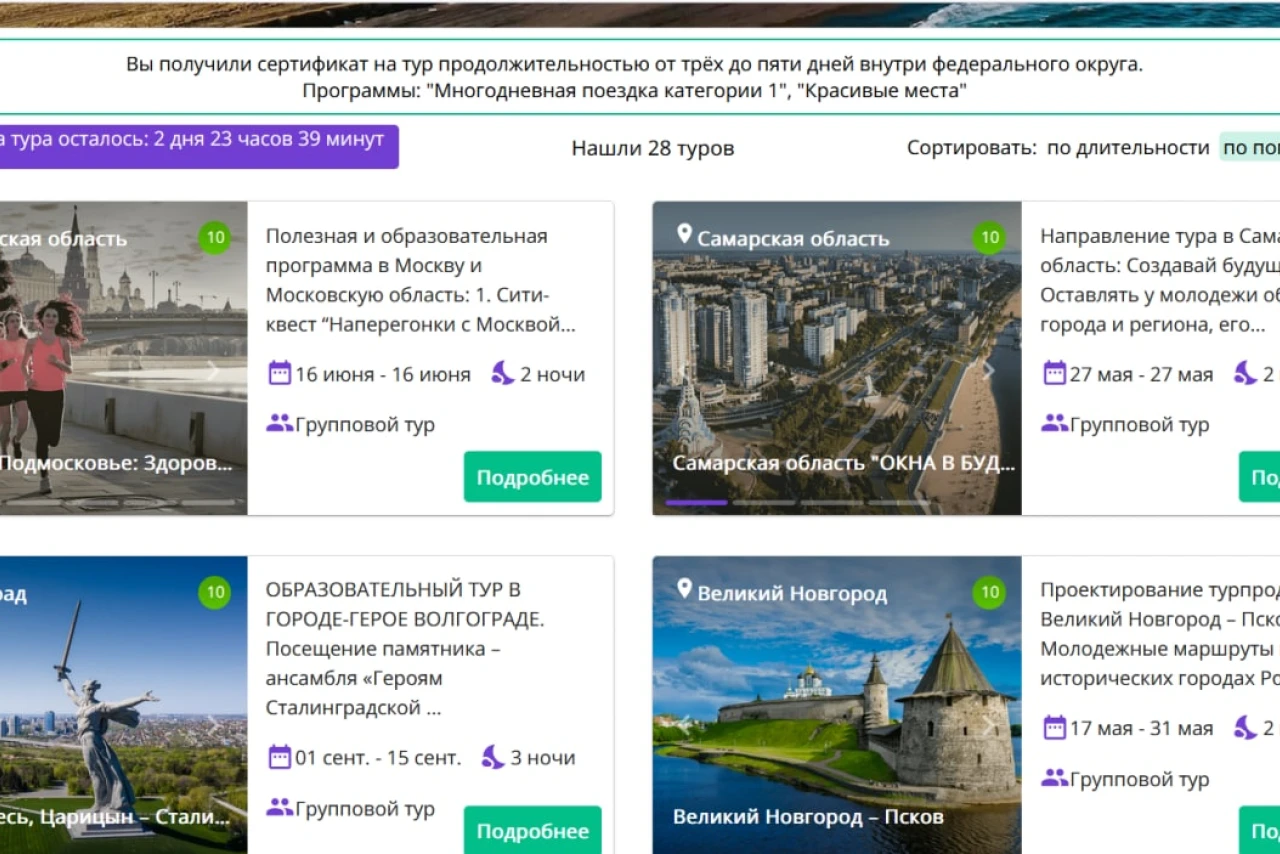Image resolution: width=1280 pixels, height=854 pixels.
Task: Click the moon icon next to 3 ночи
Action: tap(493, 756)
